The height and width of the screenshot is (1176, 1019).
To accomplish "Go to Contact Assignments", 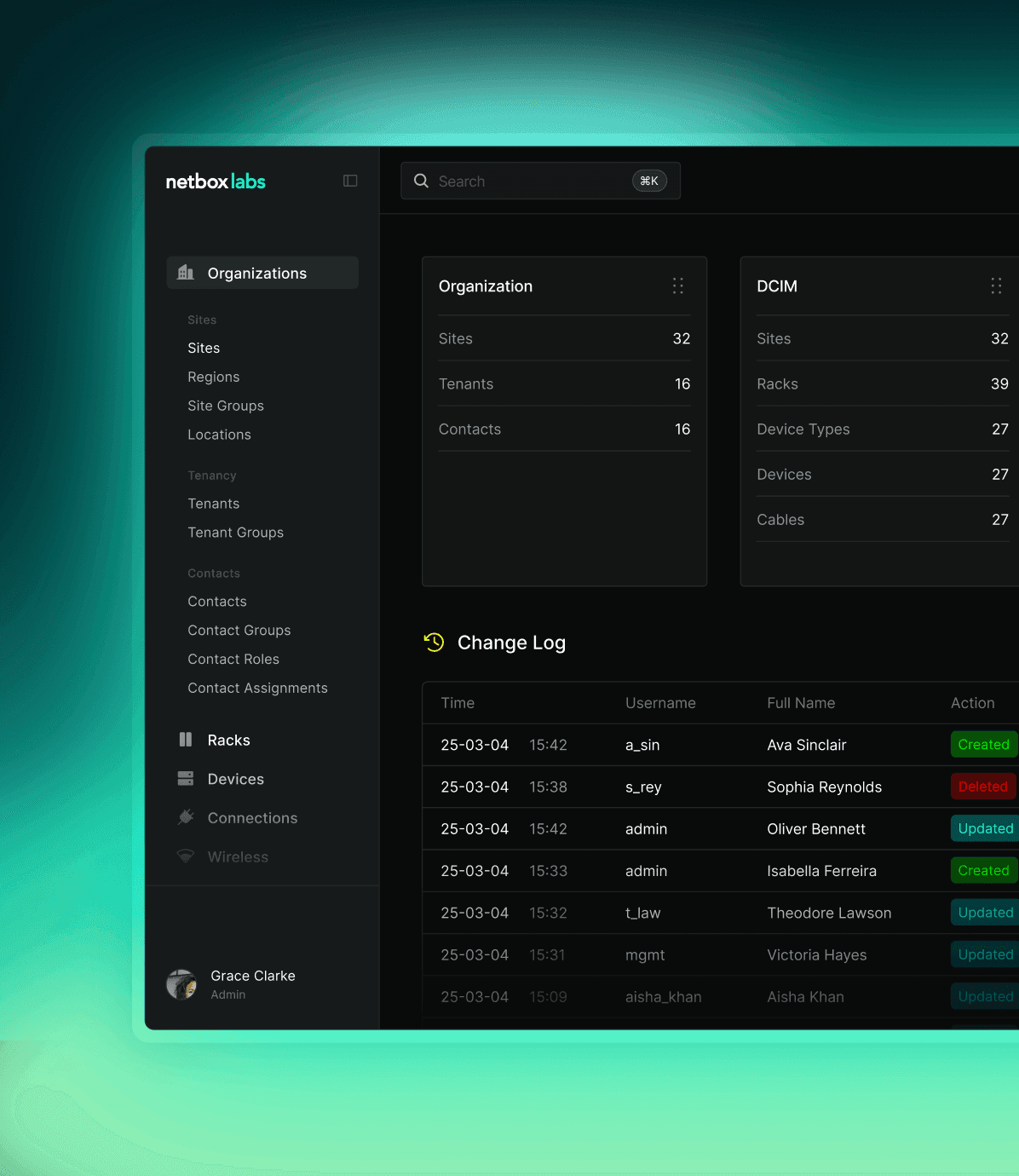I will 257,688.
